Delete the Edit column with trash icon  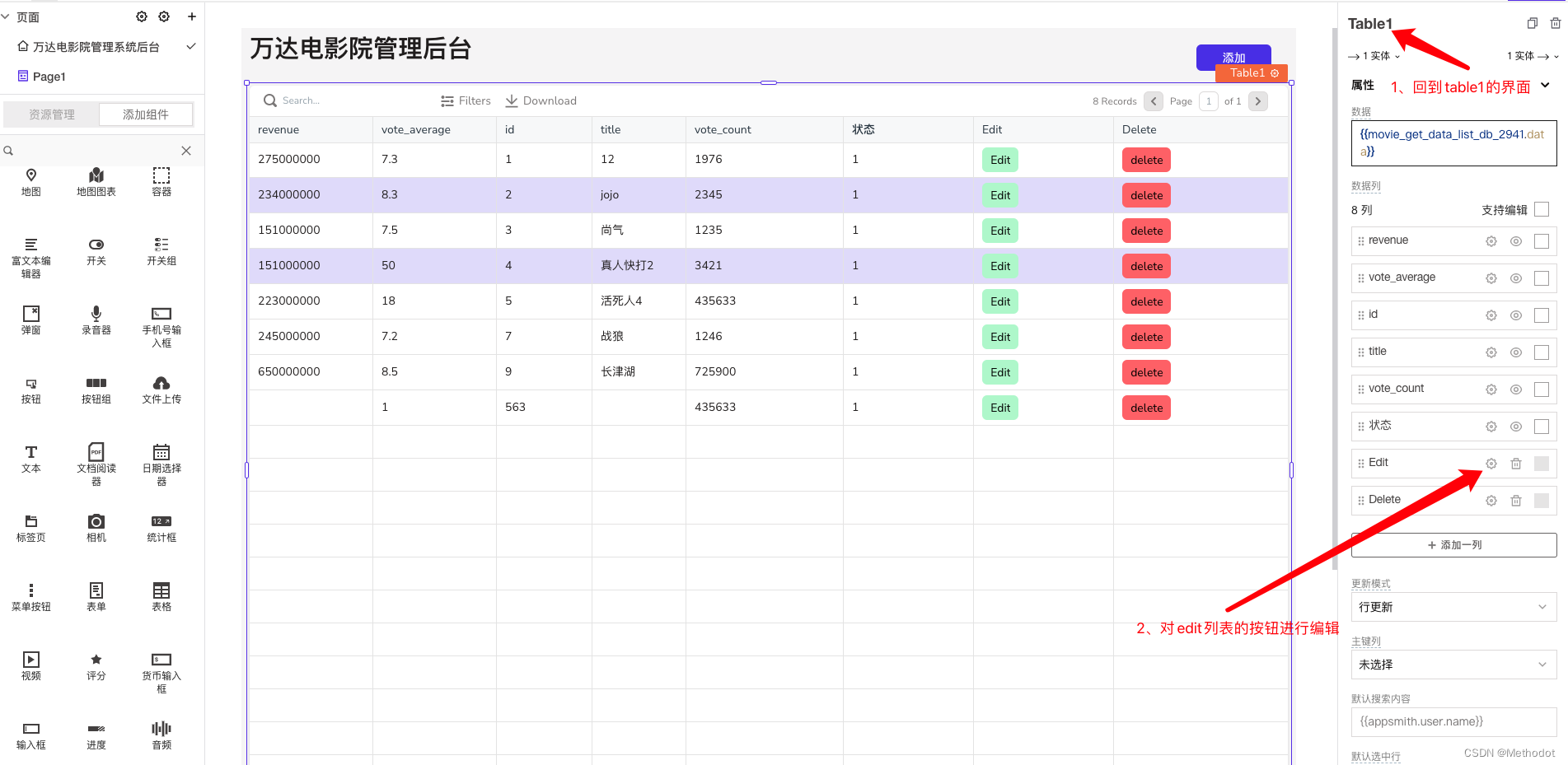1516,464
